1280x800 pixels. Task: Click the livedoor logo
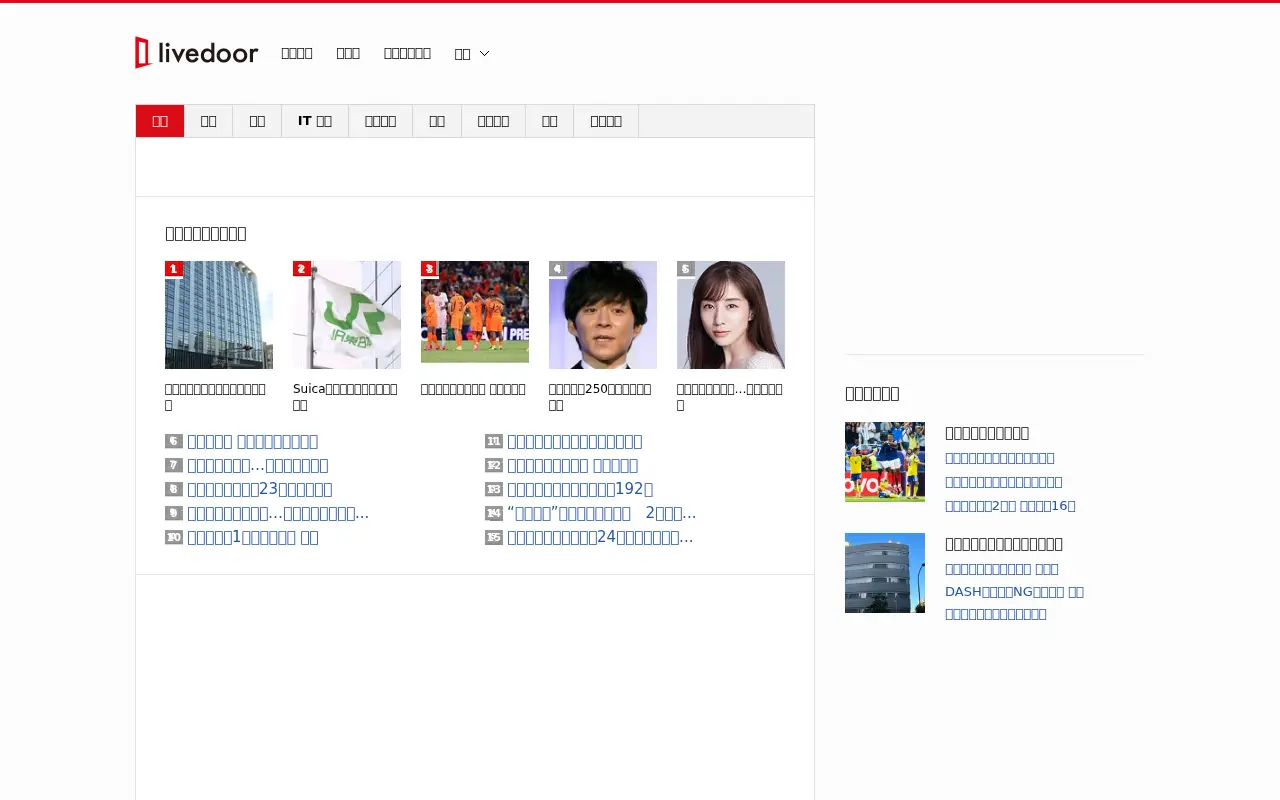click(x=197, y=53)
